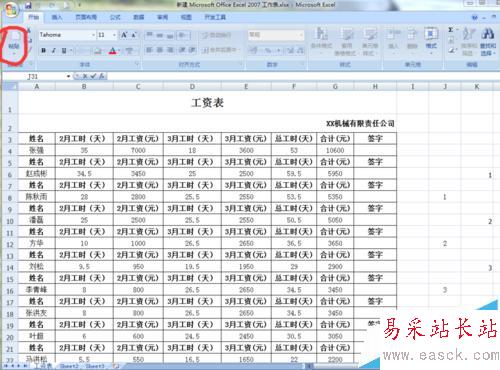Switch to the Home (开始) ribbon tab
This screenshot has height=370, width=500.
tap(33, 17)
